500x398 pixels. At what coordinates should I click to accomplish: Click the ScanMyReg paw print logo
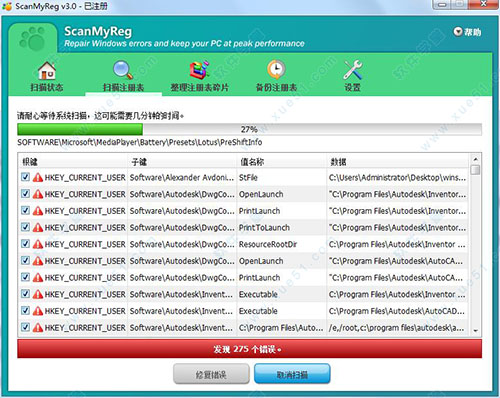point(32,39)
